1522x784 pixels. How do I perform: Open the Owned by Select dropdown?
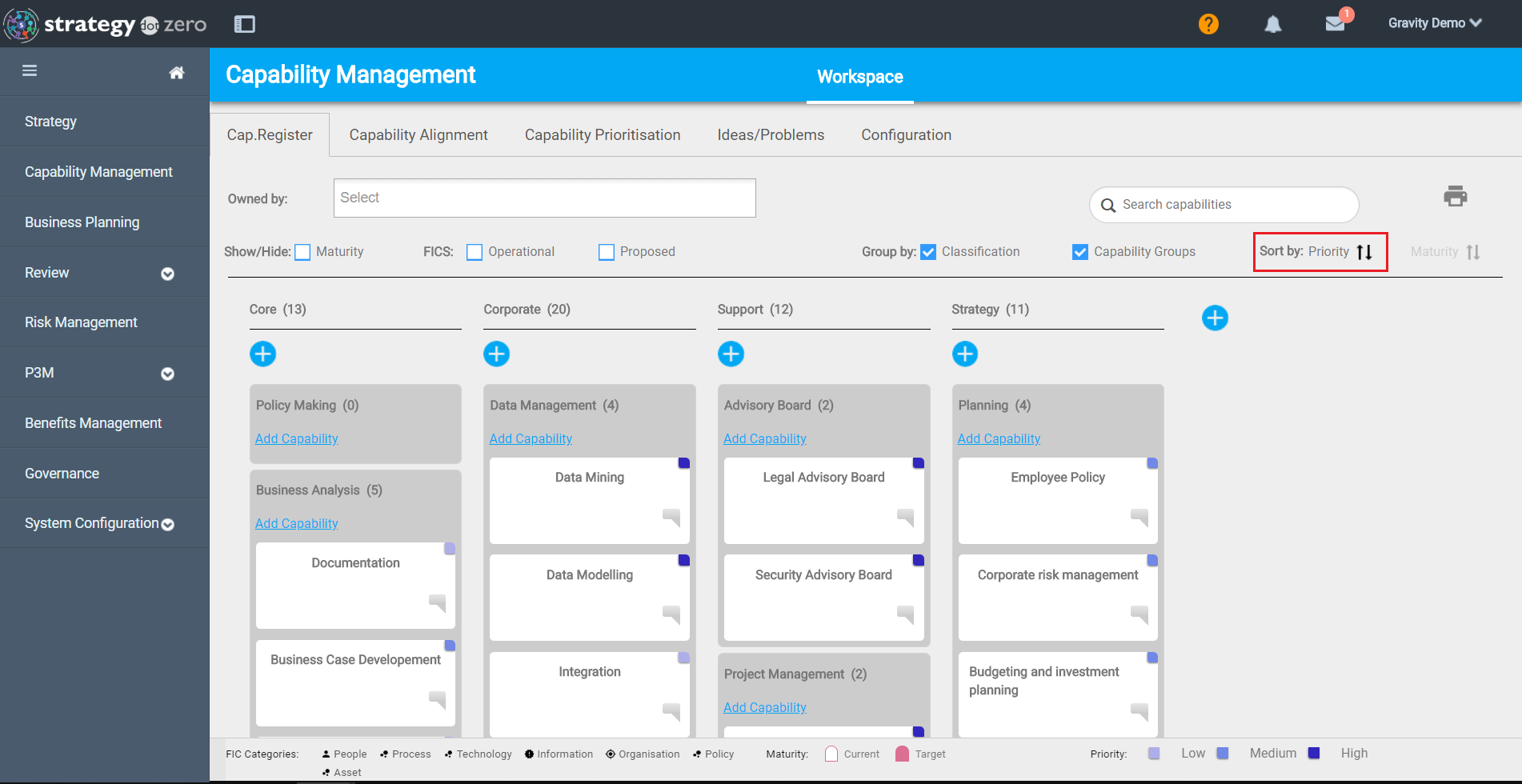point(545,198)
